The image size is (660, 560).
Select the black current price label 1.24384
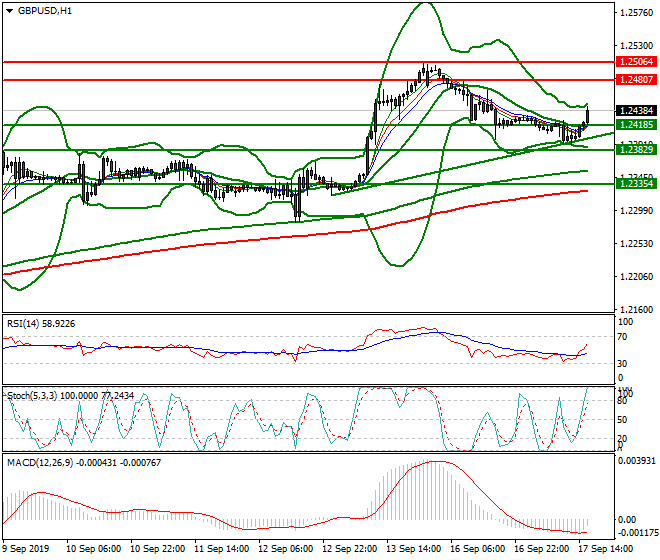click(636, 111)
